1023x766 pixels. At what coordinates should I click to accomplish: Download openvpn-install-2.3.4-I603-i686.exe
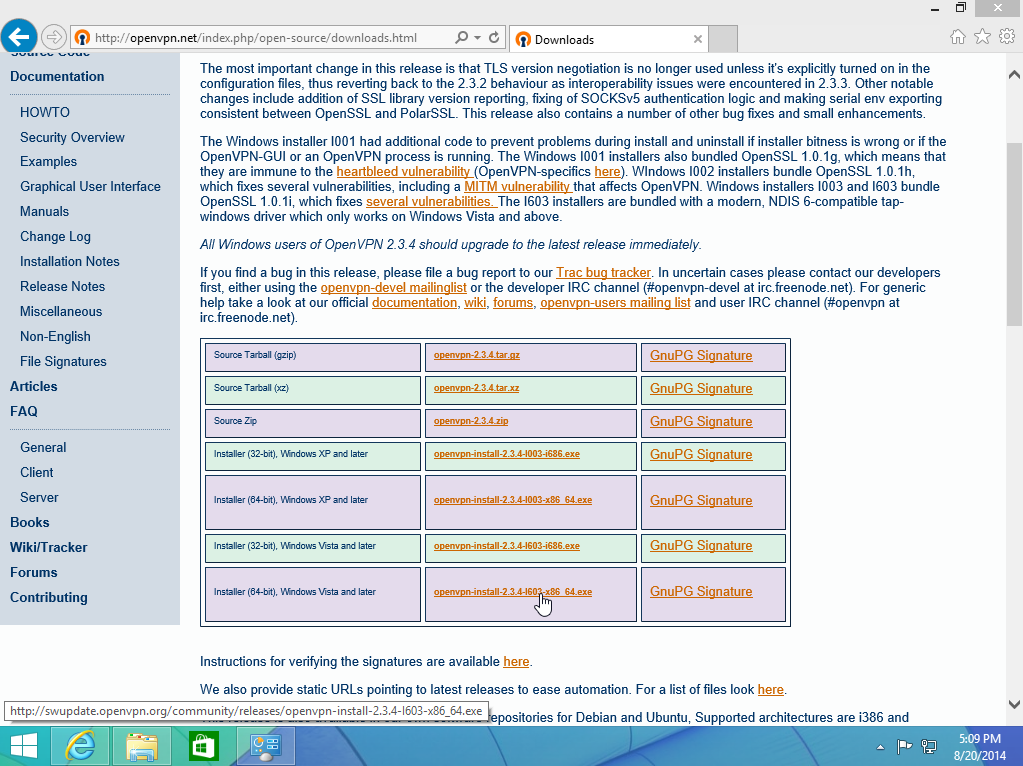tap(506, 545)
